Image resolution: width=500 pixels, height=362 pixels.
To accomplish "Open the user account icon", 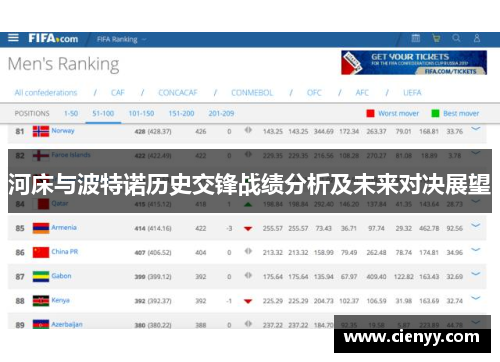I will (477, 38).
